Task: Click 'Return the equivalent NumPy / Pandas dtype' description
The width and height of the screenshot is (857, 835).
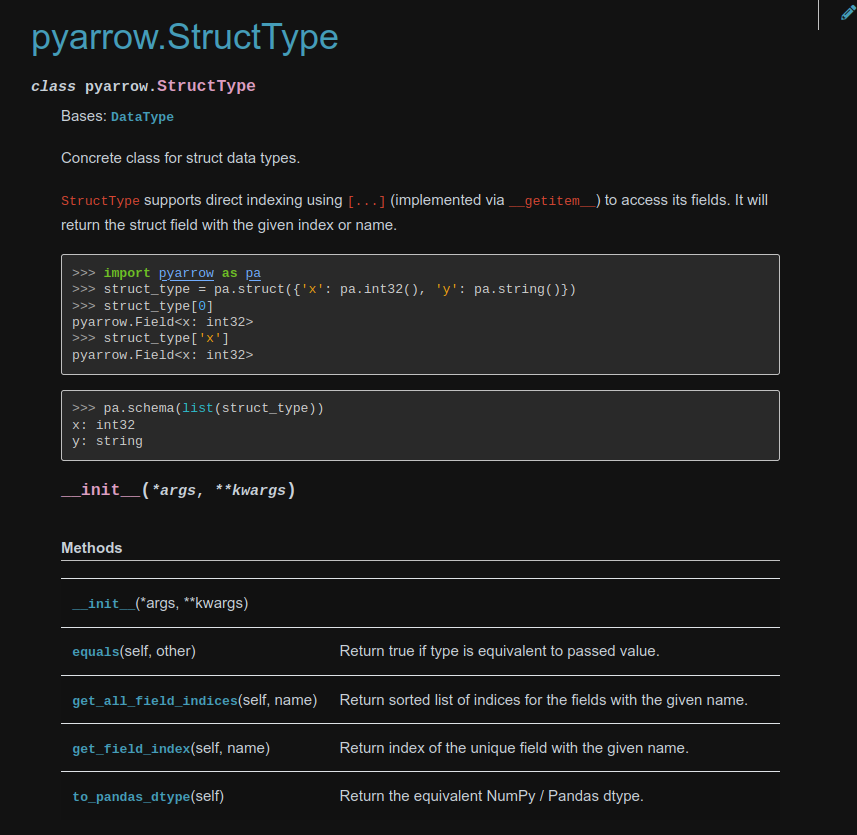Action: 492,796
